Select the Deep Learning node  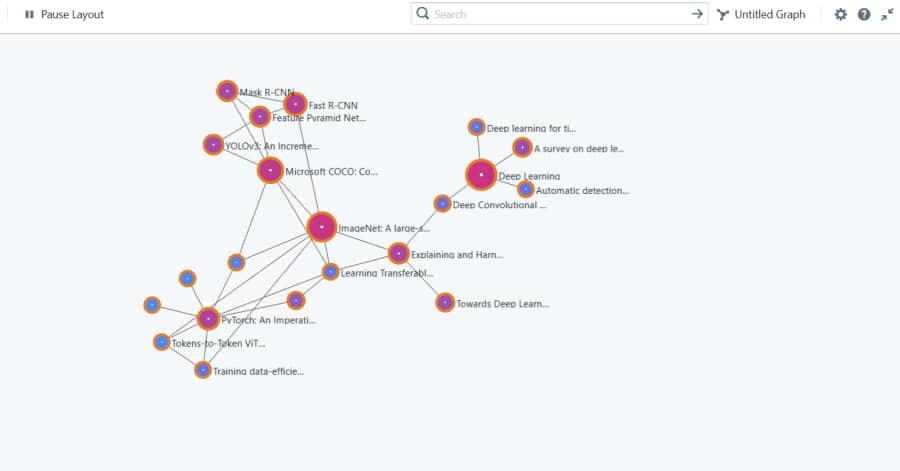coord(481,175)
